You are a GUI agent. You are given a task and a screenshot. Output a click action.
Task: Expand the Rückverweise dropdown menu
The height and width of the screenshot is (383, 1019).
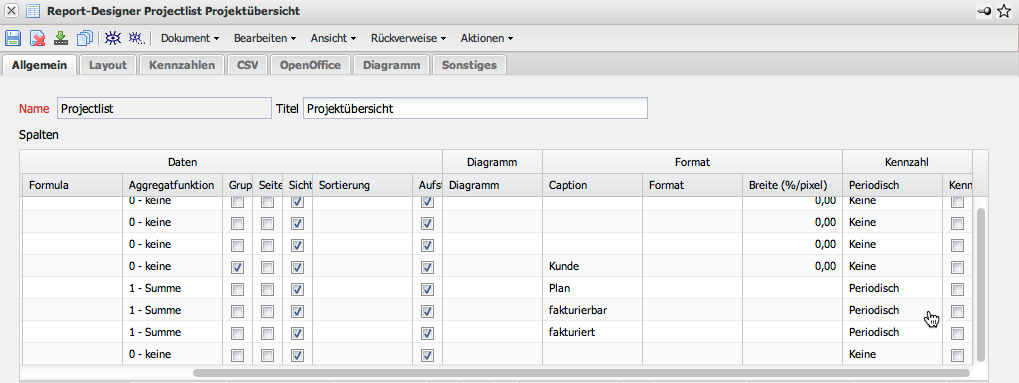pyautogui.click(x=408, y=38)
